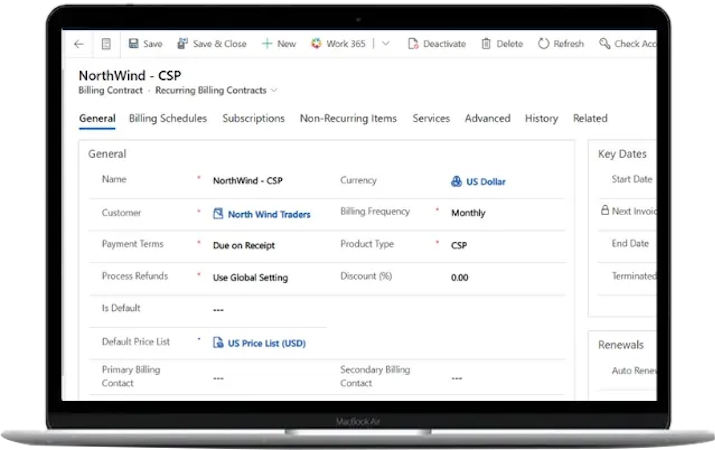
Task: Switch to the Billing Schedules tab
Action: click(x=168, y=119)
